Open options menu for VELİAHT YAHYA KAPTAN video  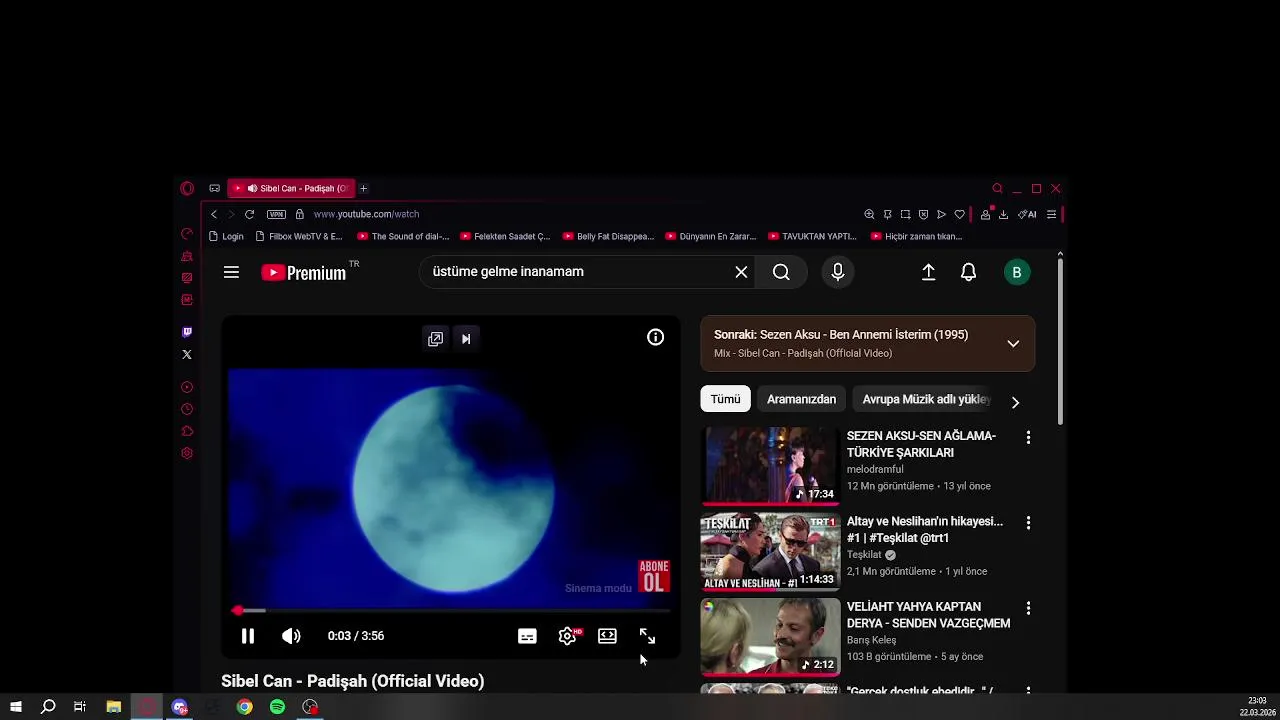pyautogui.click(x=1028, y=608)
